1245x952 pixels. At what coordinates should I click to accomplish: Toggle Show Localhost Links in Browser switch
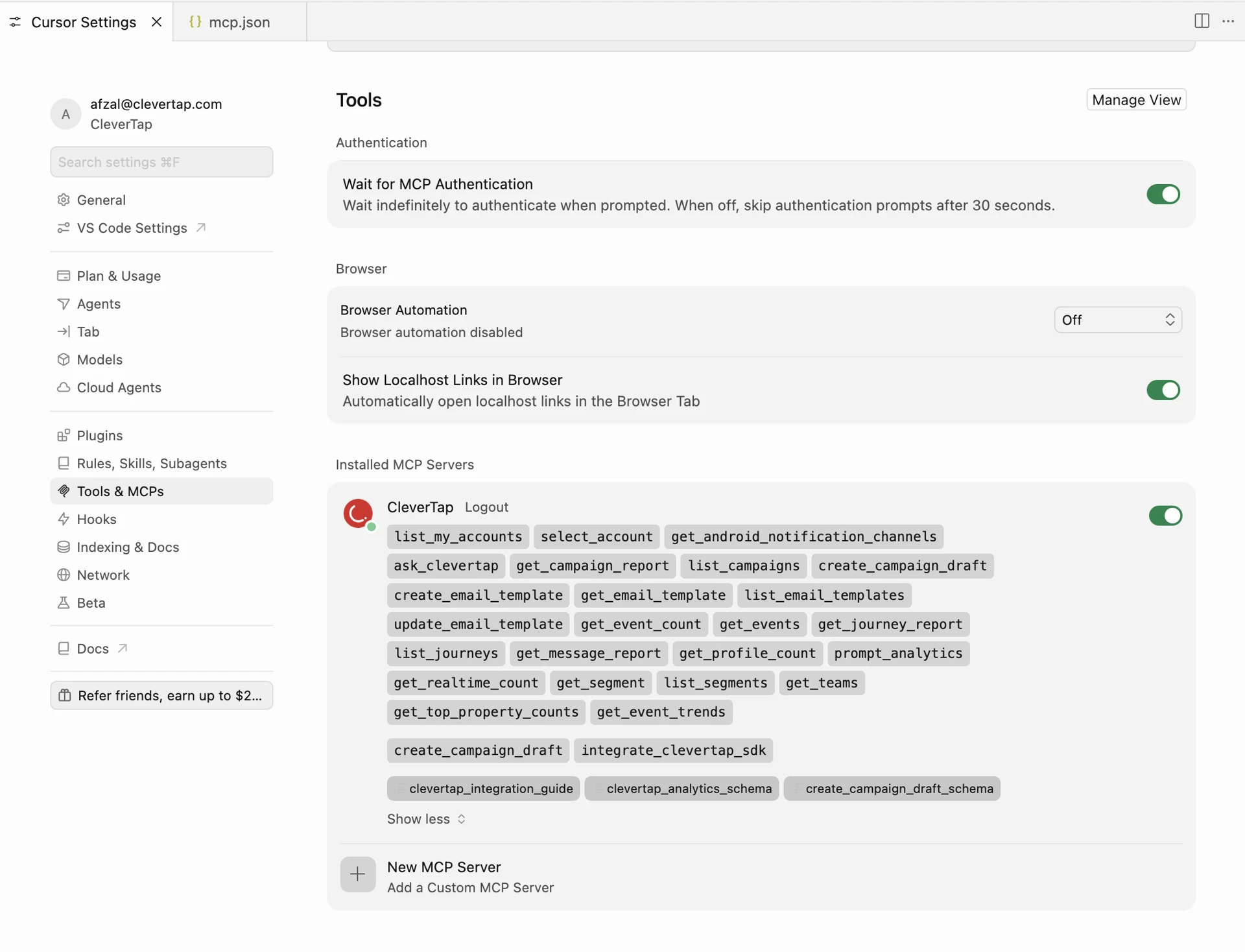pos(1163,390)
